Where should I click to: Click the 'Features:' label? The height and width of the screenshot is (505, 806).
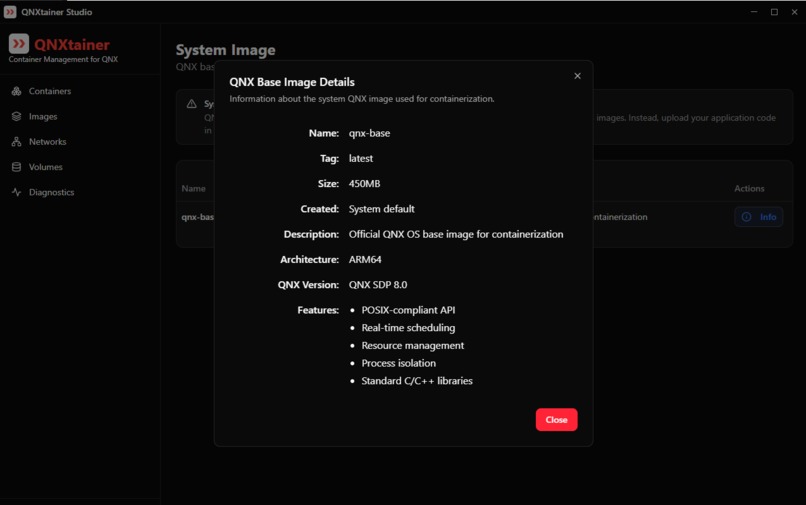click(318, 310)
